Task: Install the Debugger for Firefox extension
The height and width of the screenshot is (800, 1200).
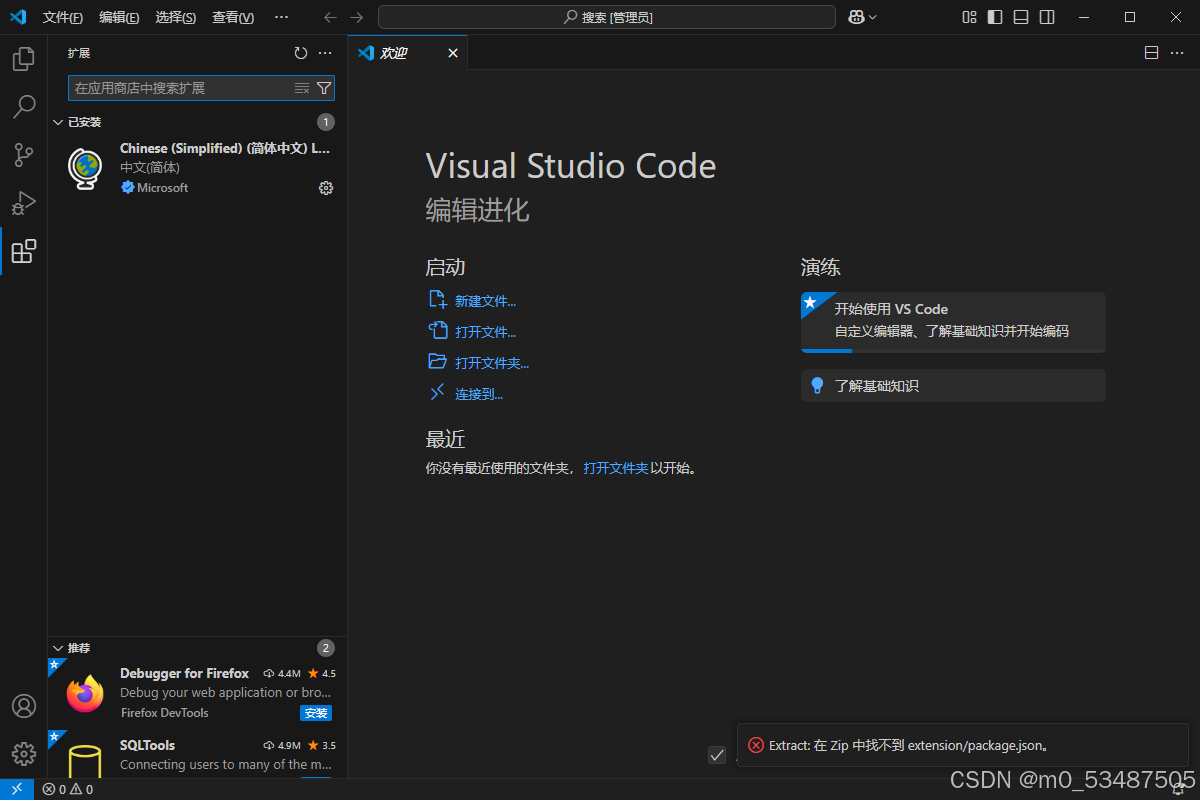Action: 316,713
